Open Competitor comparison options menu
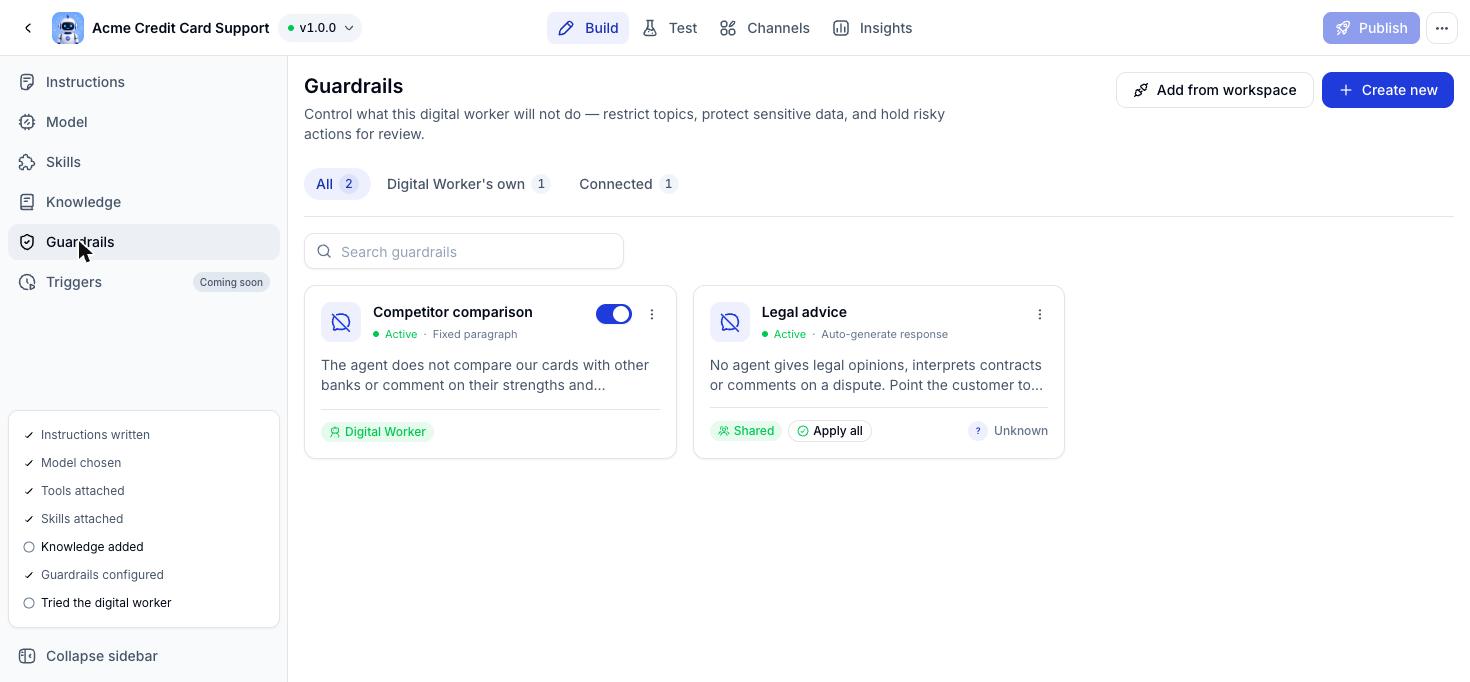This screenshot has width=1470, height=682. 652,314
